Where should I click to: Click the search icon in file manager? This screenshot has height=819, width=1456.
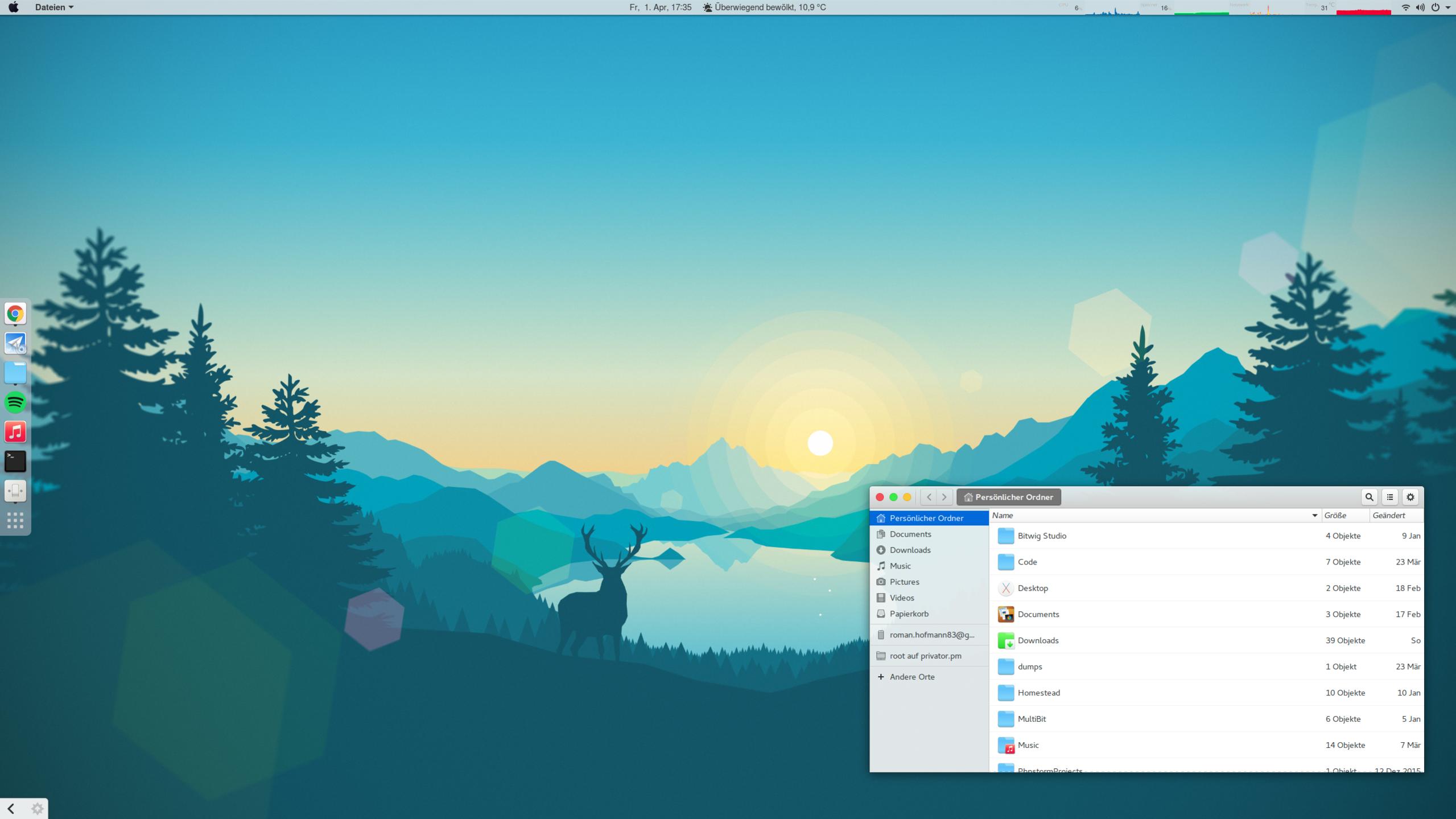click(x=1369, y=497)
